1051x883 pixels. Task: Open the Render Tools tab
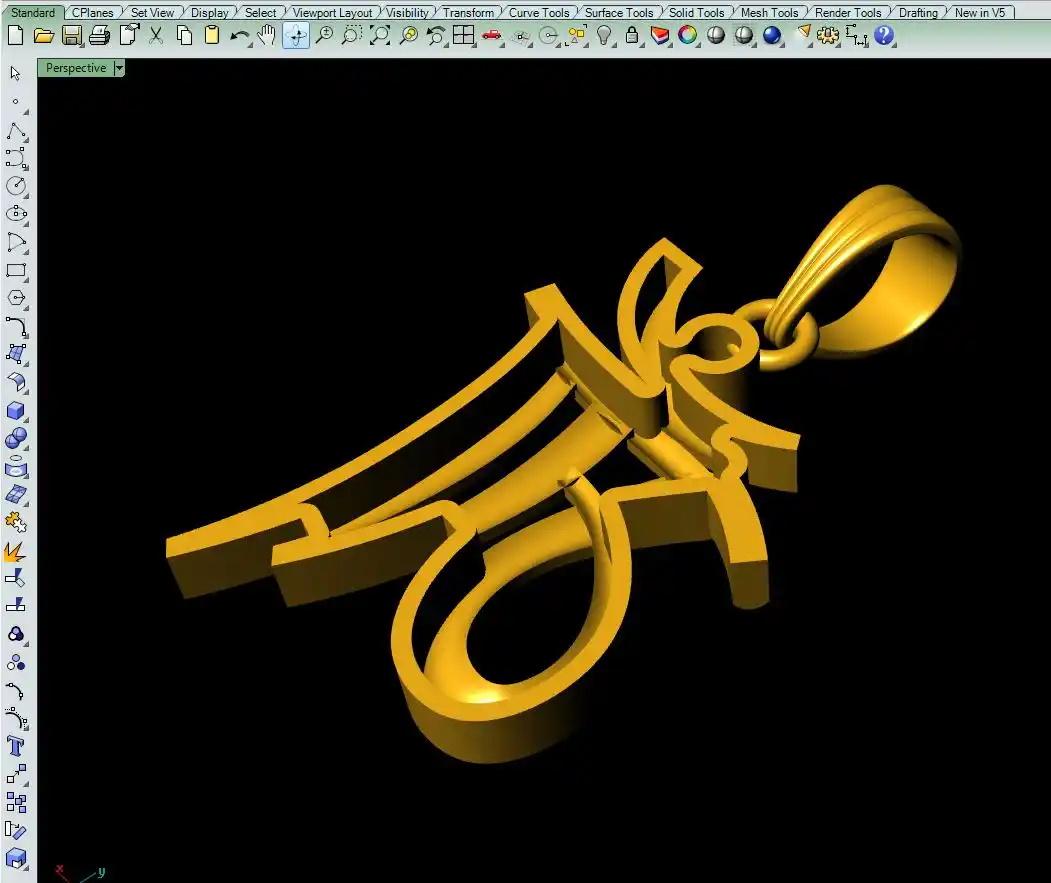[x=848, y=13]
